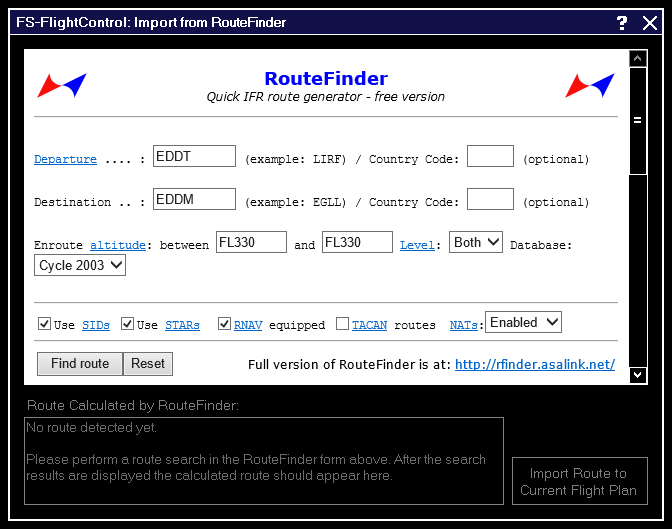Image resolution: width=672 pixels, height=529 pixels.
Task: Open the Level dropdown showing Both
Action: pos(476,242)
